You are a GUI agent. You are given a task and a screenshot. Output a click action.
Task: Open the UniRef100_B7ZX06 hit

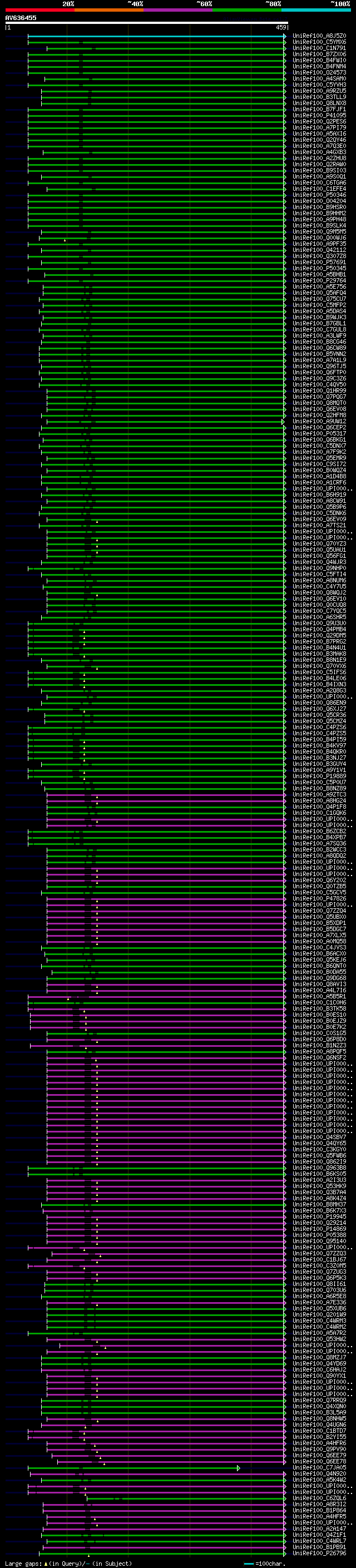coord(319,54)
